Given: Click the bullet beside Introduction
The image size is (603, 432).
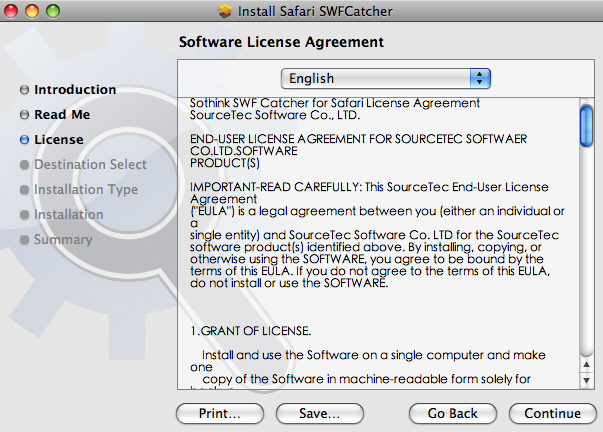Looking at the screenshot, I should point(24,90).
